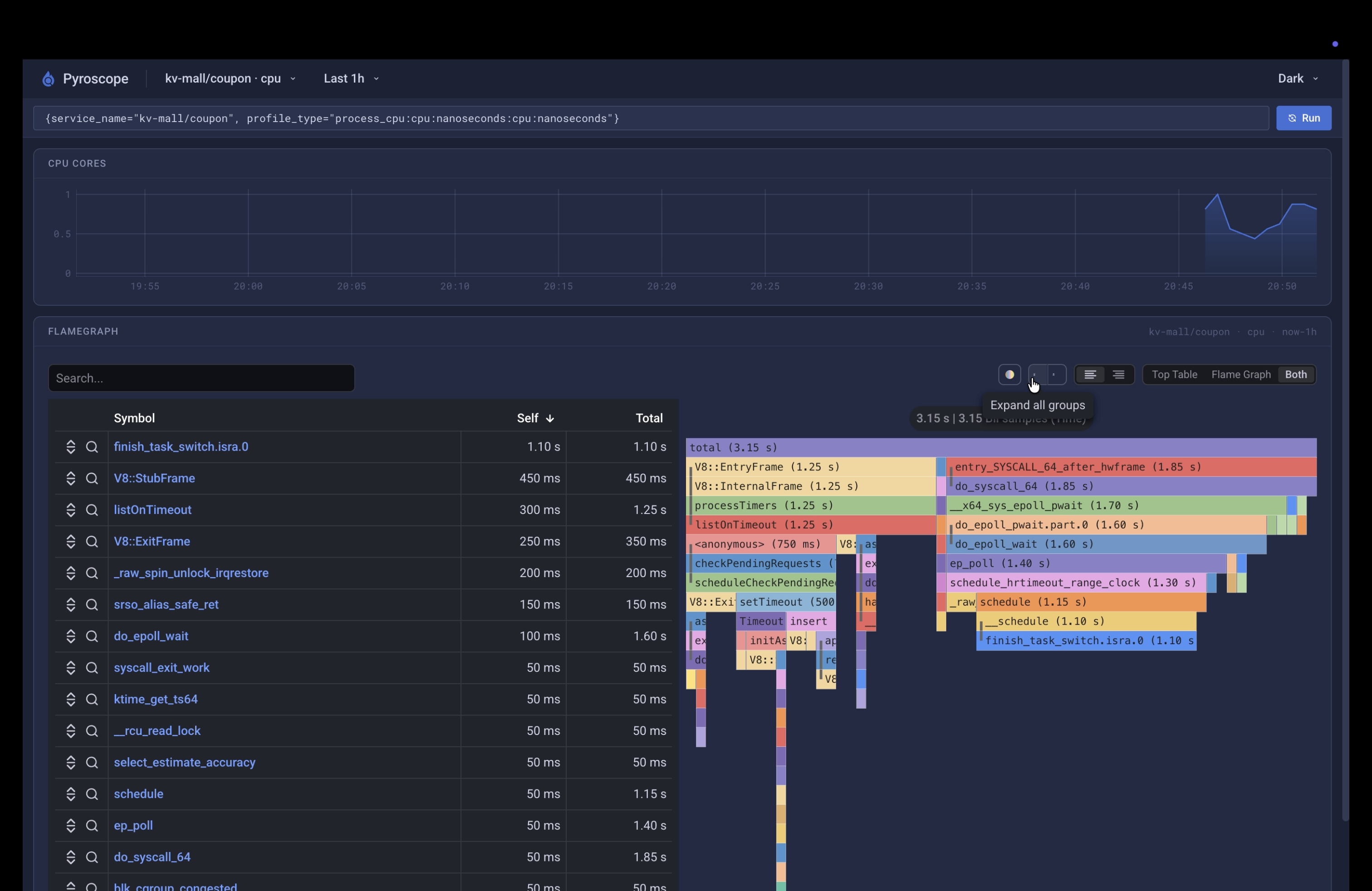Screen dimensions: 1372x891
Task: Click CPU cores chart peak near 20:47
Action: click(x=1217, y=195)
